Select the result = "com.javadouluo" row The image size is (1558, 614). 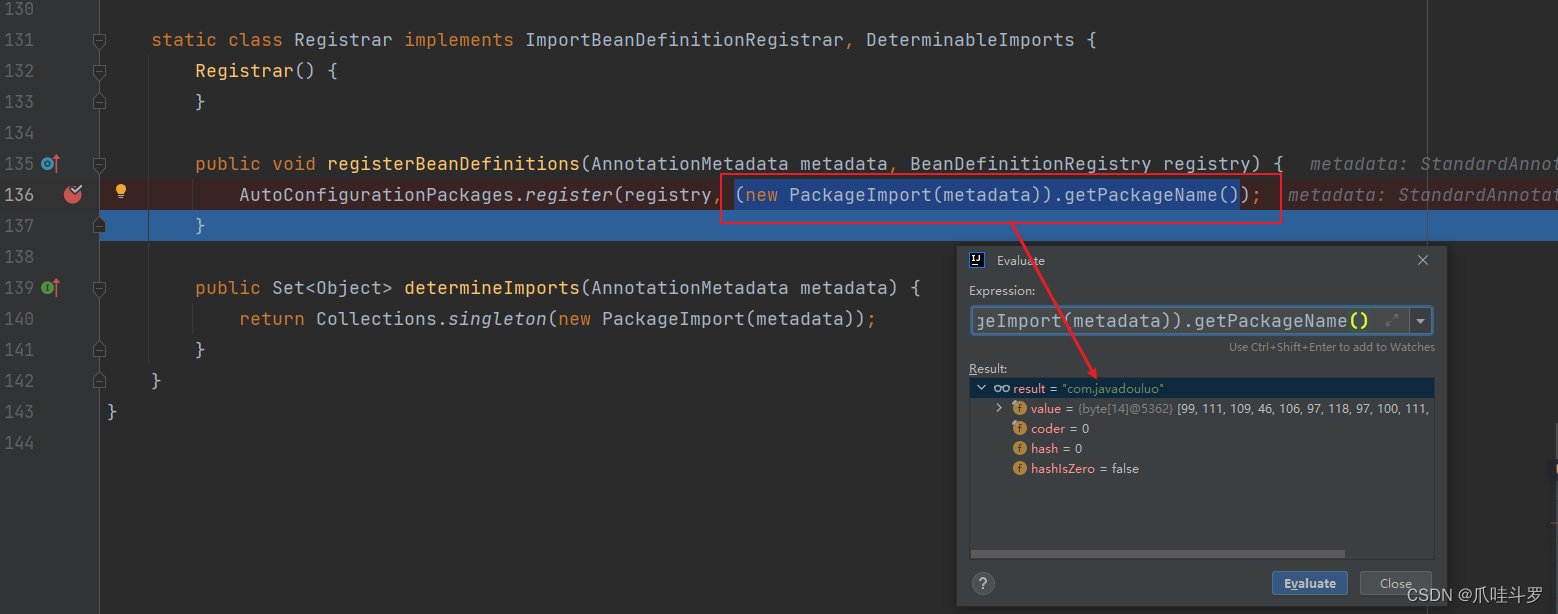[1202, 388]
